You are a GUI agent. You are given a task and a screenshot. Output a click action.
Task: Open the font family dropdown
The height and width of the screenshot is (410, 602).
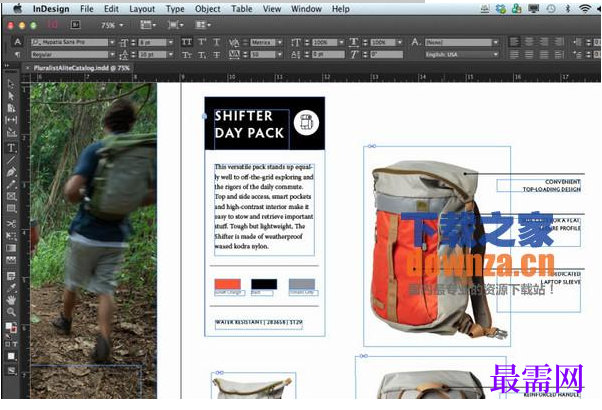[x=112, y=42]
